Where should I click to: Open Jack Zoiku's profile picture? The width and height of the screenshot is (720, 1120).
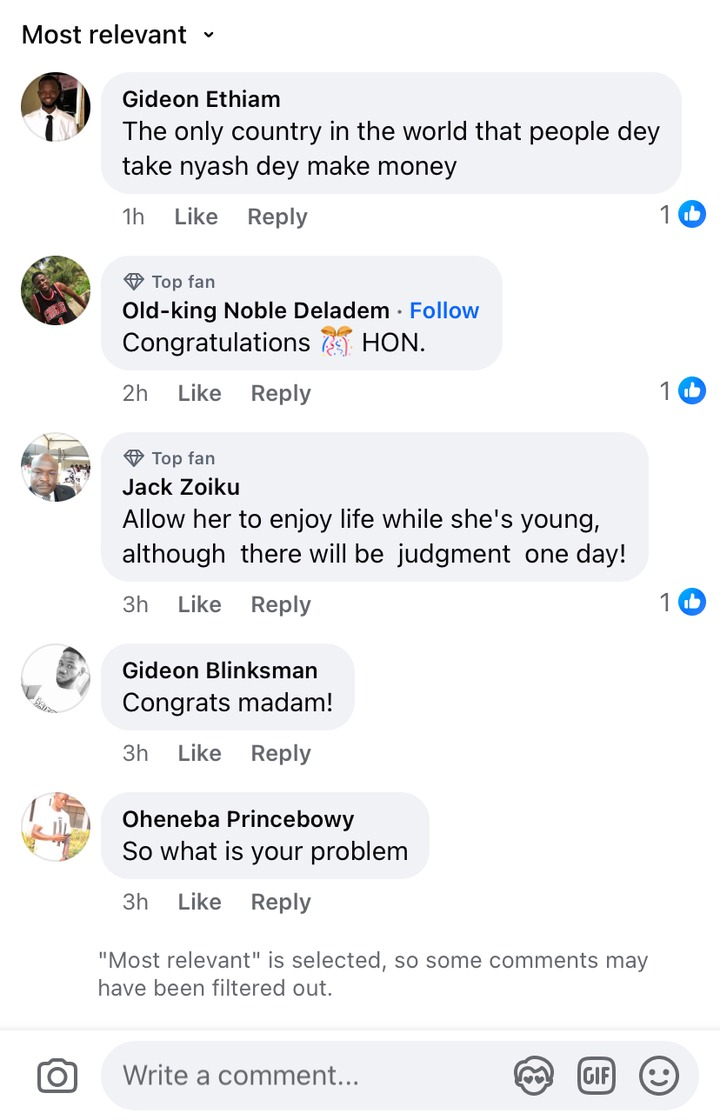pyautogui.click(x=56, y=467)
